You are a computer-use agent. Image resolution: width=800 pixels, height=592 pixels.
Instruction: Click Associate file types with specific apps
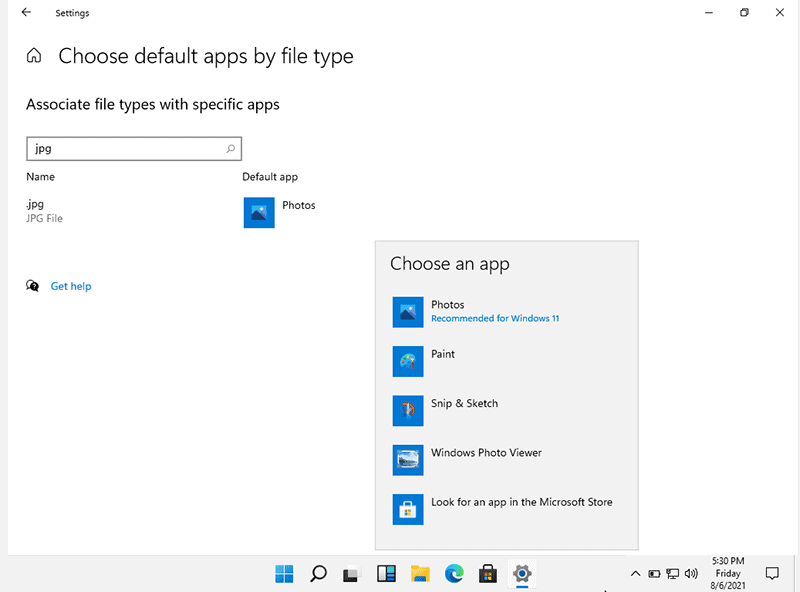pyautogui.click(x=153, y=105)
